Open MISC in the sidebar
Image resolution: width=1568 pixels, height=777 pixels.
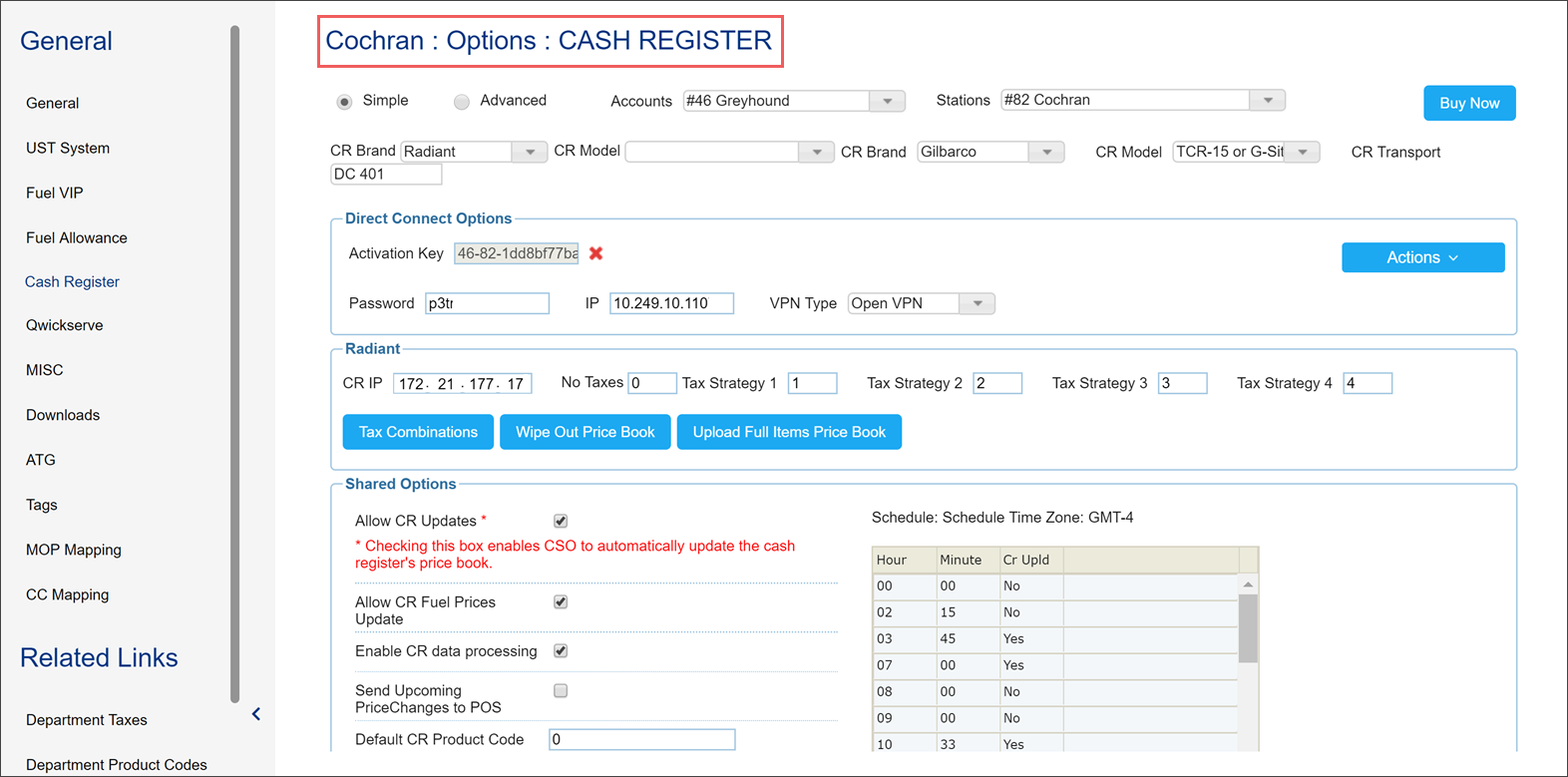(x=45, y=370)
